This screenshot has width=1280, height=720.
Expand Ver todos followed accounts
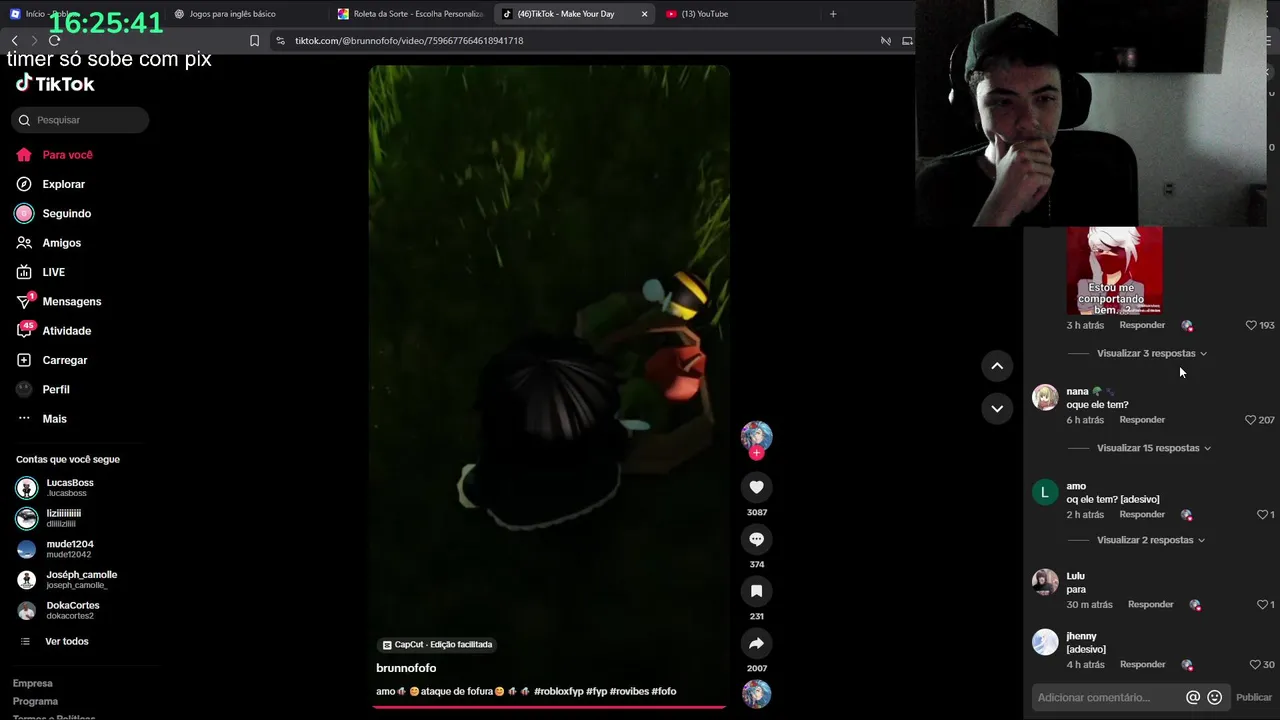[66, 641]
